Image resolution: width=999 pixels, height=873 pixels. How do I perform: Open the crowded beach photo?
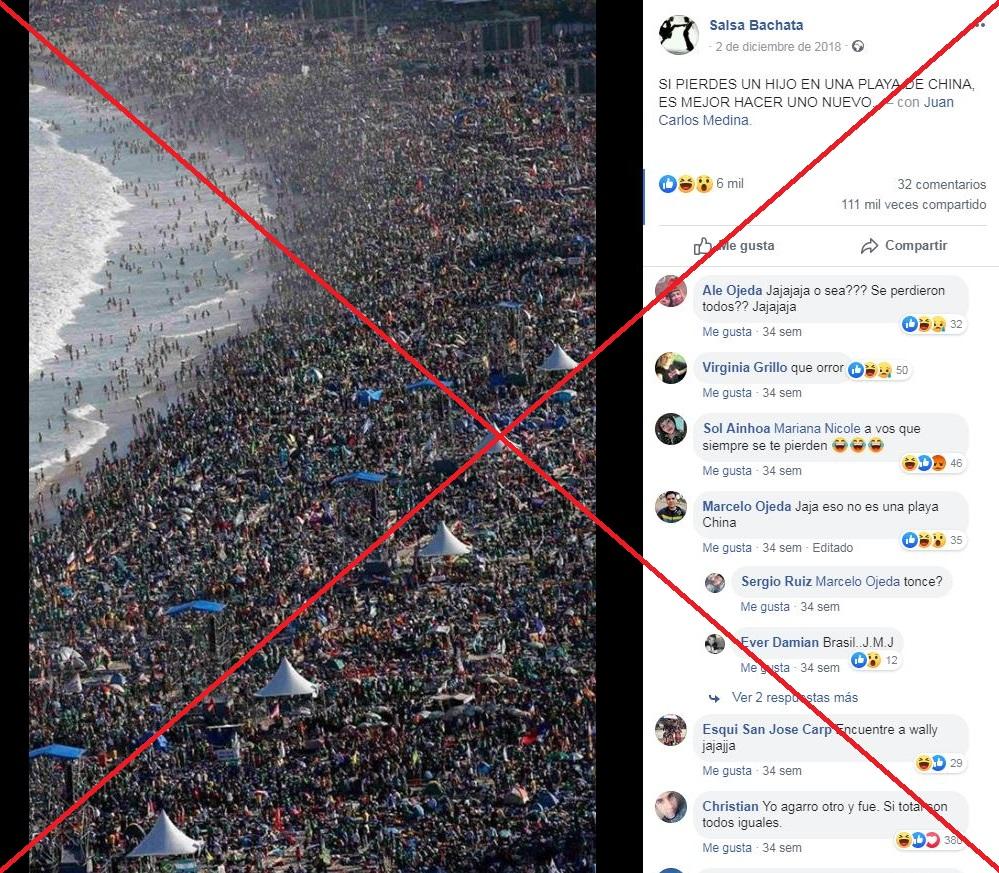coord(312,436)
